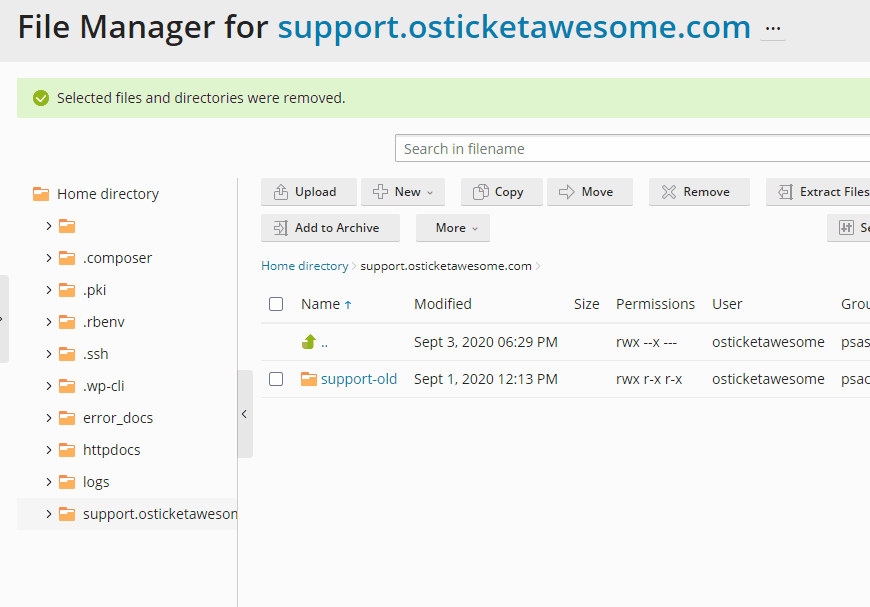Check the support-old folder checkbox
The image size is (870, 607).
click(x=276, y=379)
